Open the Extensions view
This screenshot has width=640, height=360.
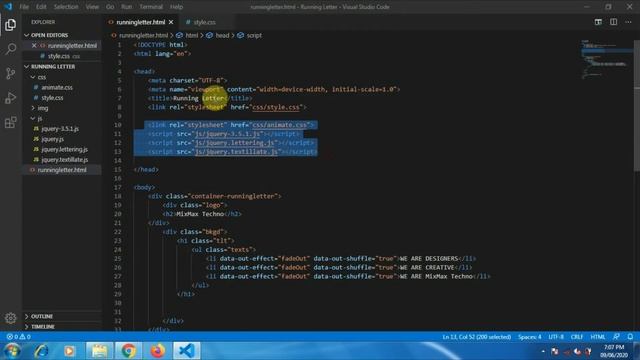(x=11, y=122)
